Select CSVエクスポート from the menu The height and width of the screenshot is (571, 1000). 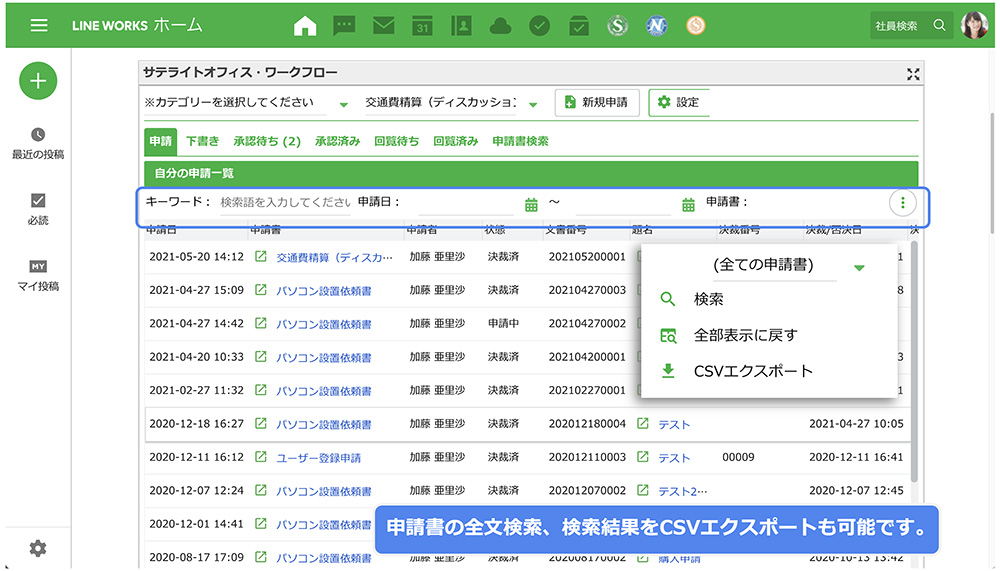point(752,371)
